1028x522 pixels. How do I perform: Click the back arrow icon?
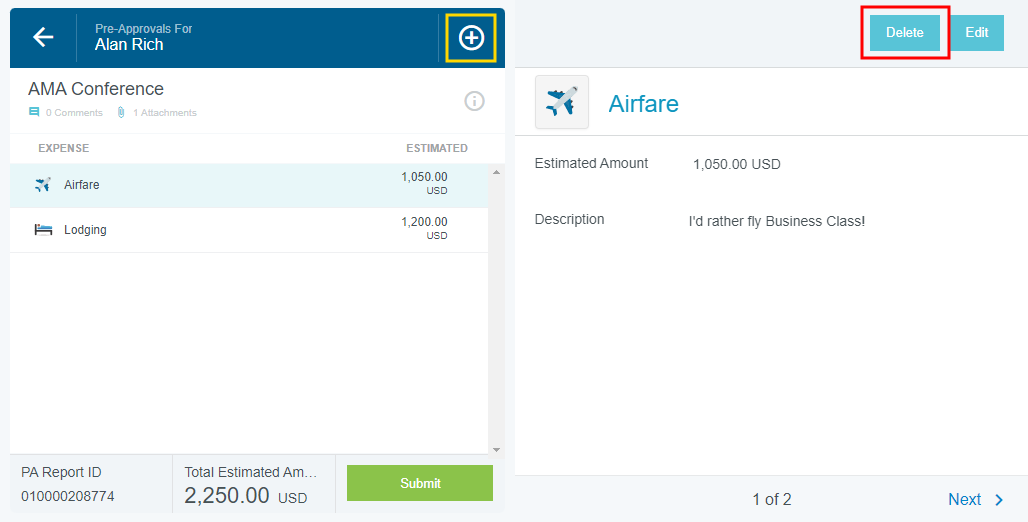coord(43,37)
